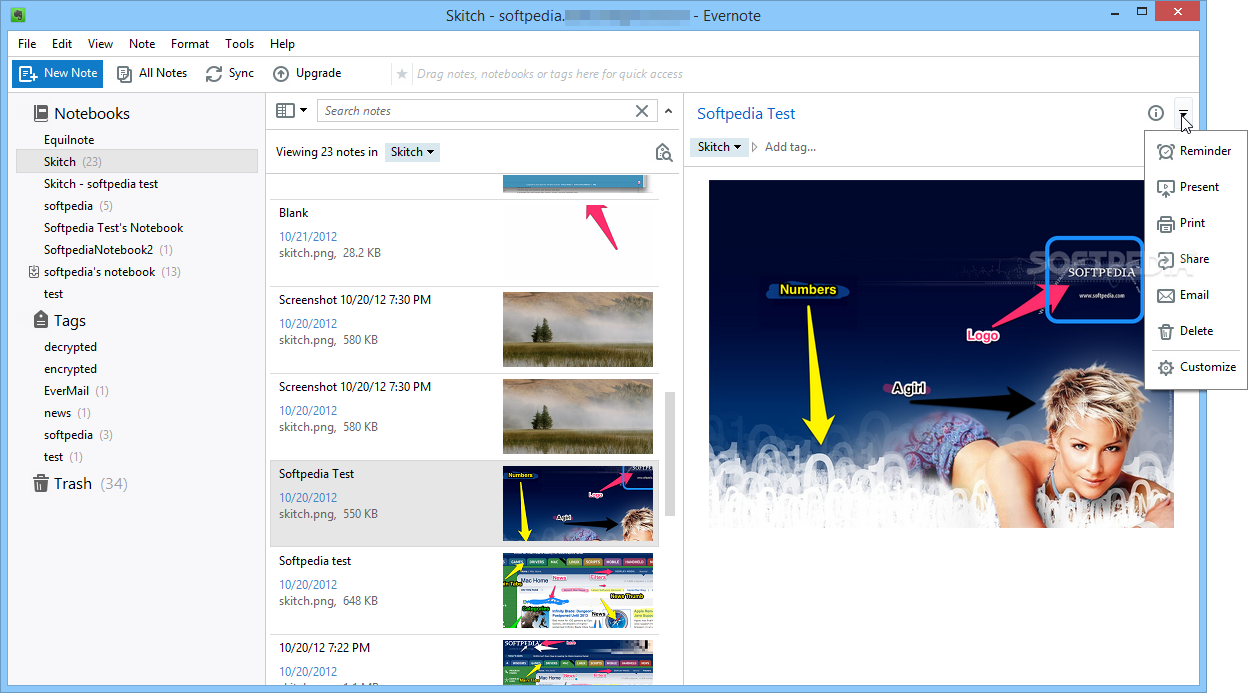Viewport: 1248px width, 693px height.
Task: Click the Tags header icon
Action: [x=41, y=320]
